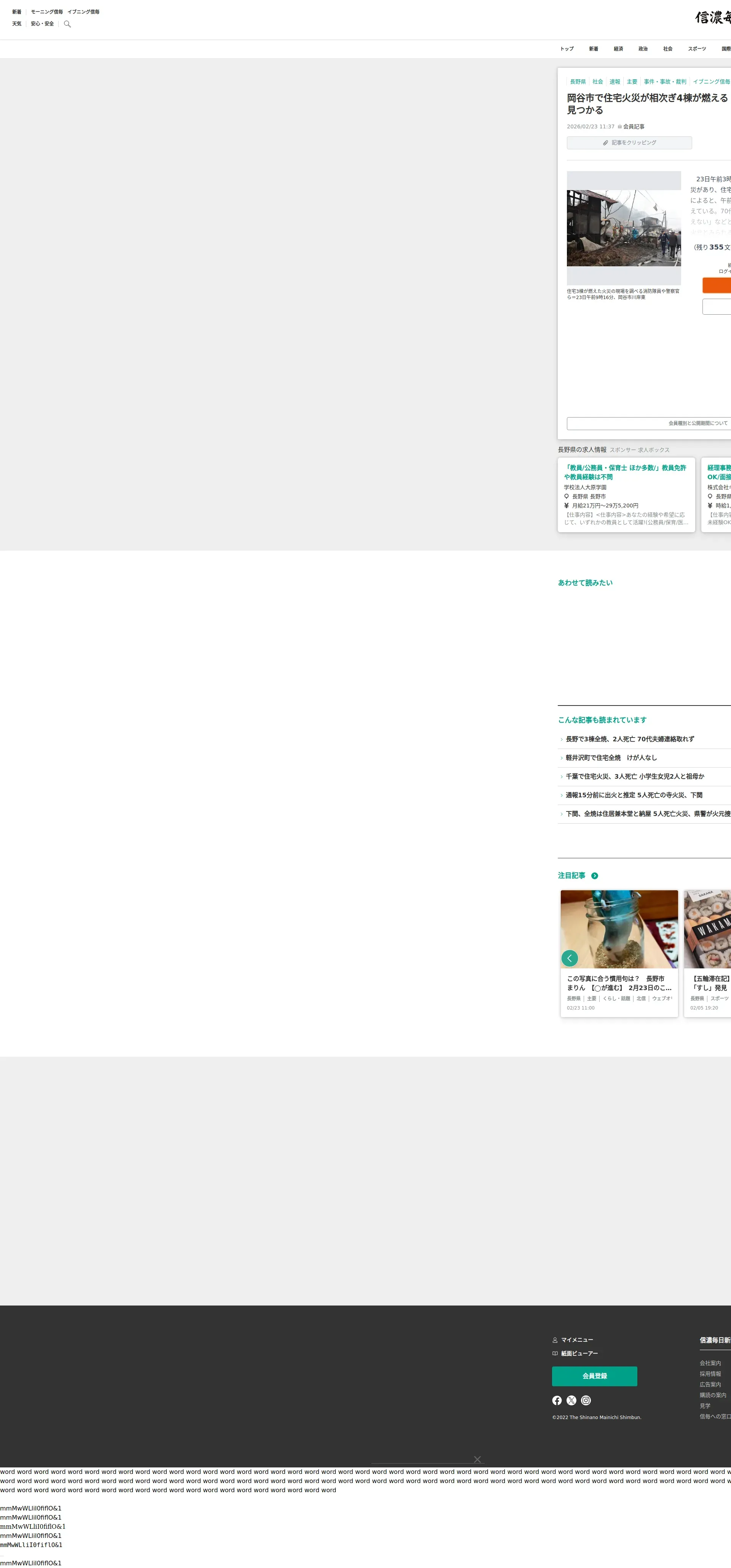
Task: Expand 会員種別と公開期間について bar
Action: [648, 423]
